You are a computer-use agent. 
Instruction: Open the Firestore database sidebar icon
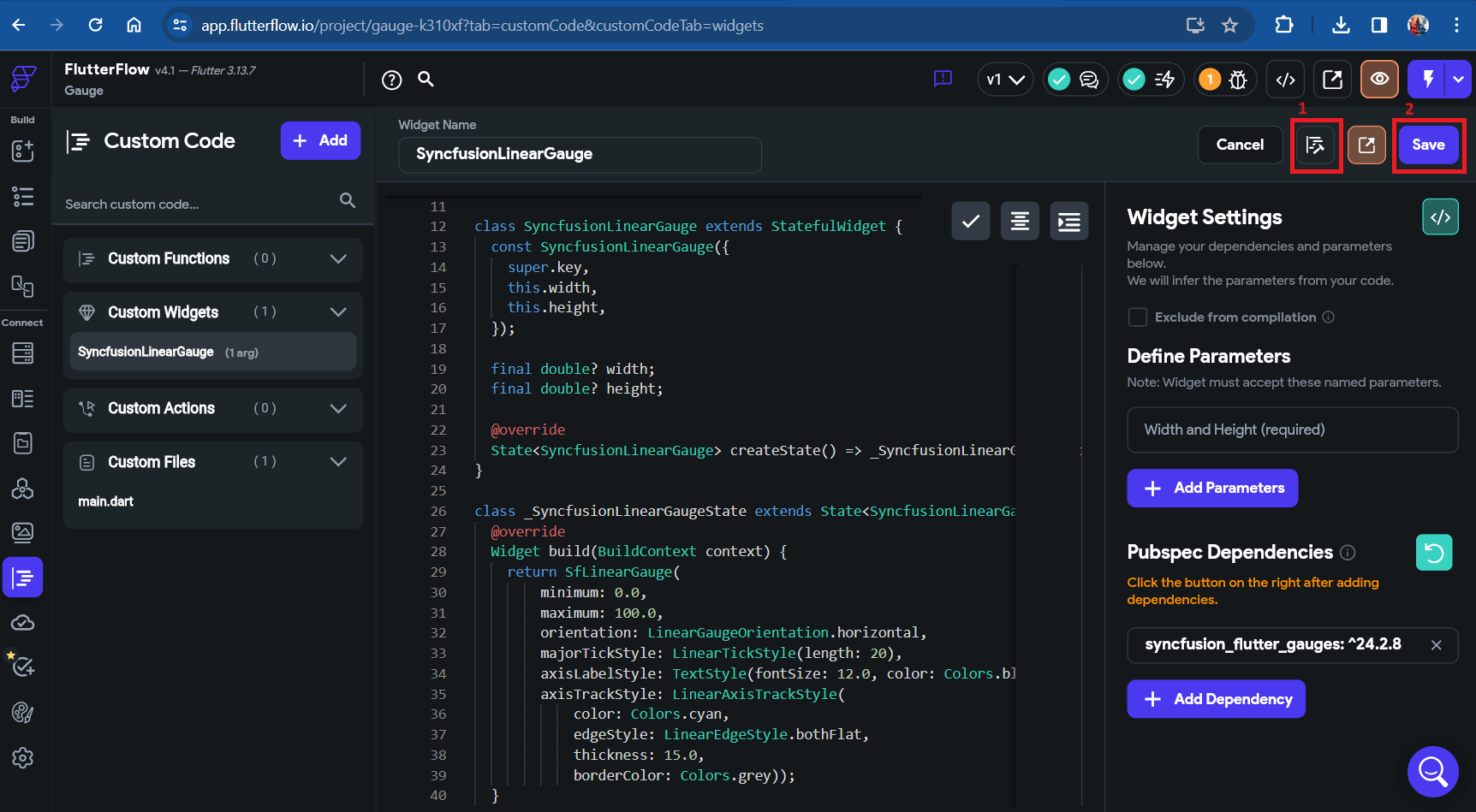(x=23, y=353)
